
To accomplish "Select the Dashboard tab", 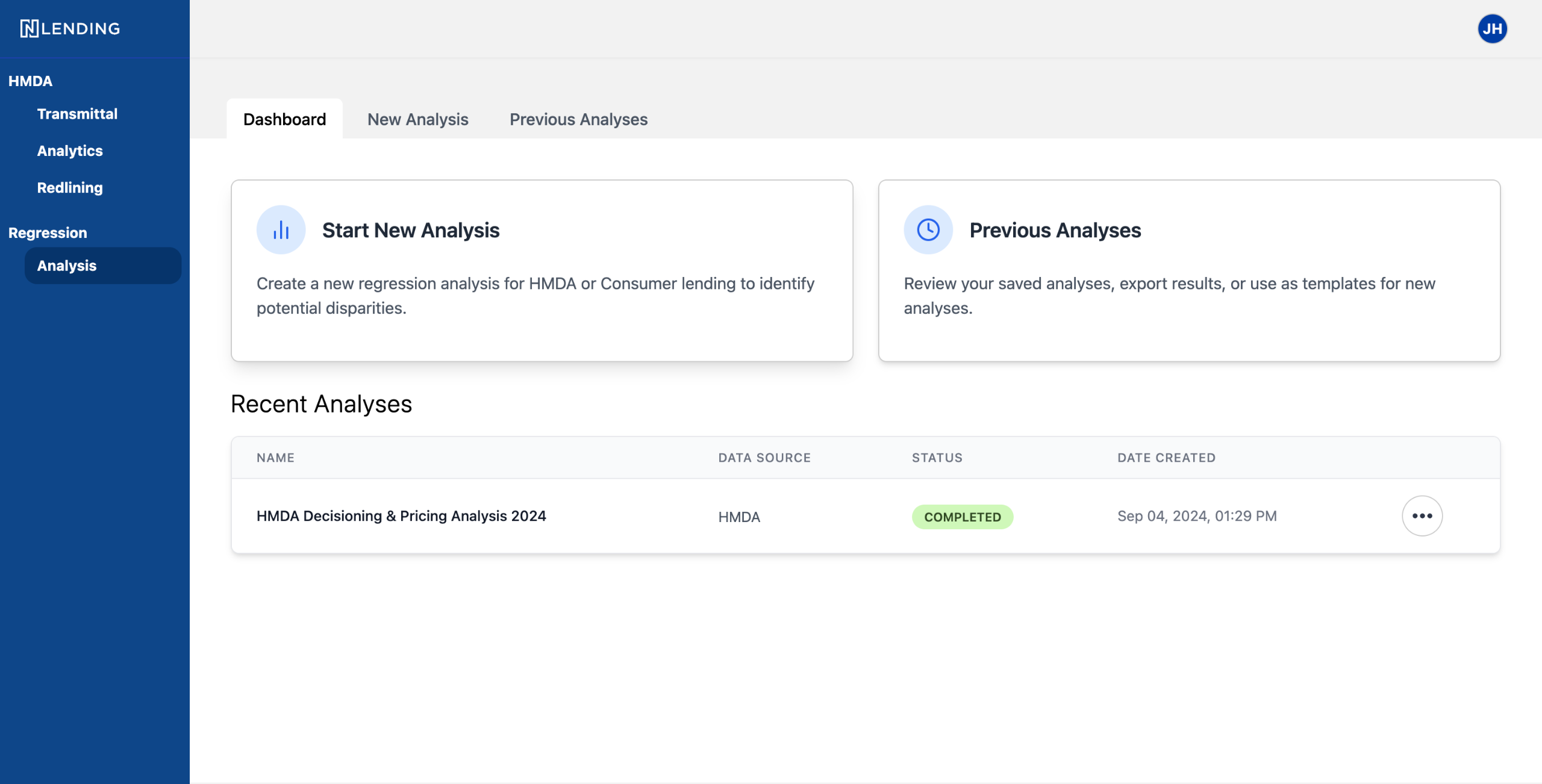I will pos(284,119).
